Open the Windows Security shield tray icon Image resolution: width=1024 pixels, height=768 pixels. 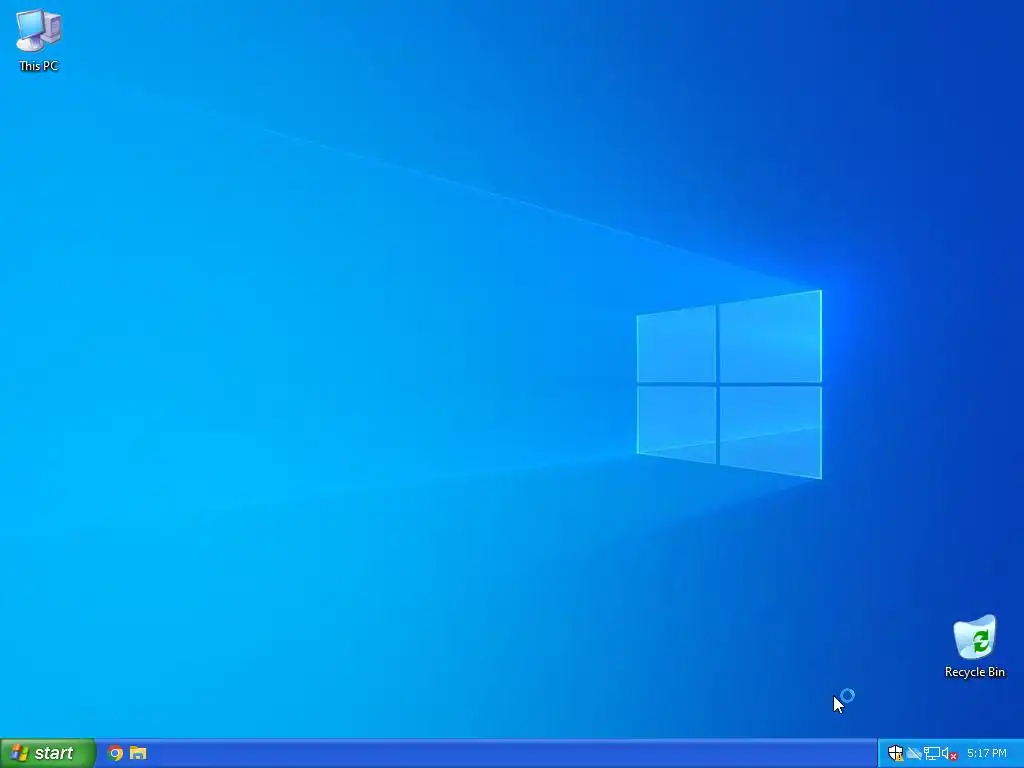(895, 754)
